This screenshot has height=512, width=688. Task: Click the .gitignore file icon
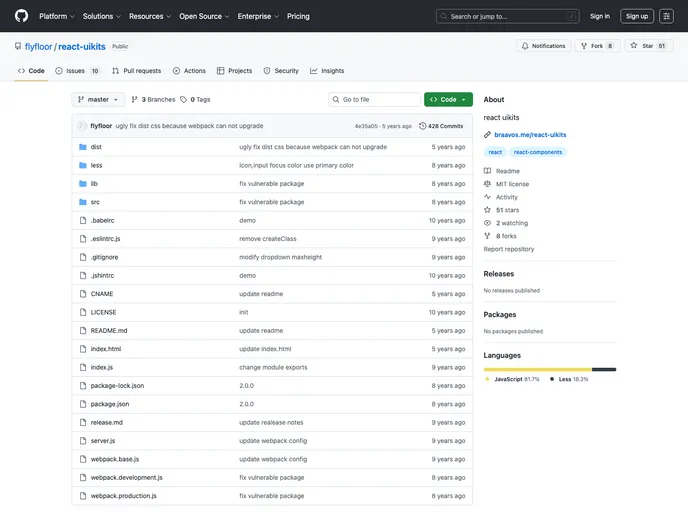click(x=82, y=257)
